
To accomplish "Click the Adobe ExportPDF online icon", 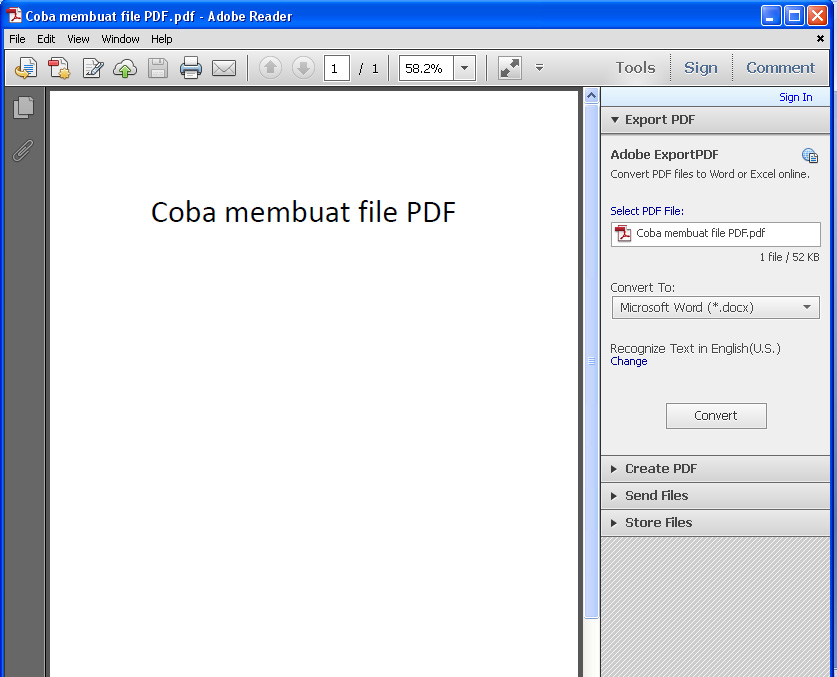I will pos(810,155).
